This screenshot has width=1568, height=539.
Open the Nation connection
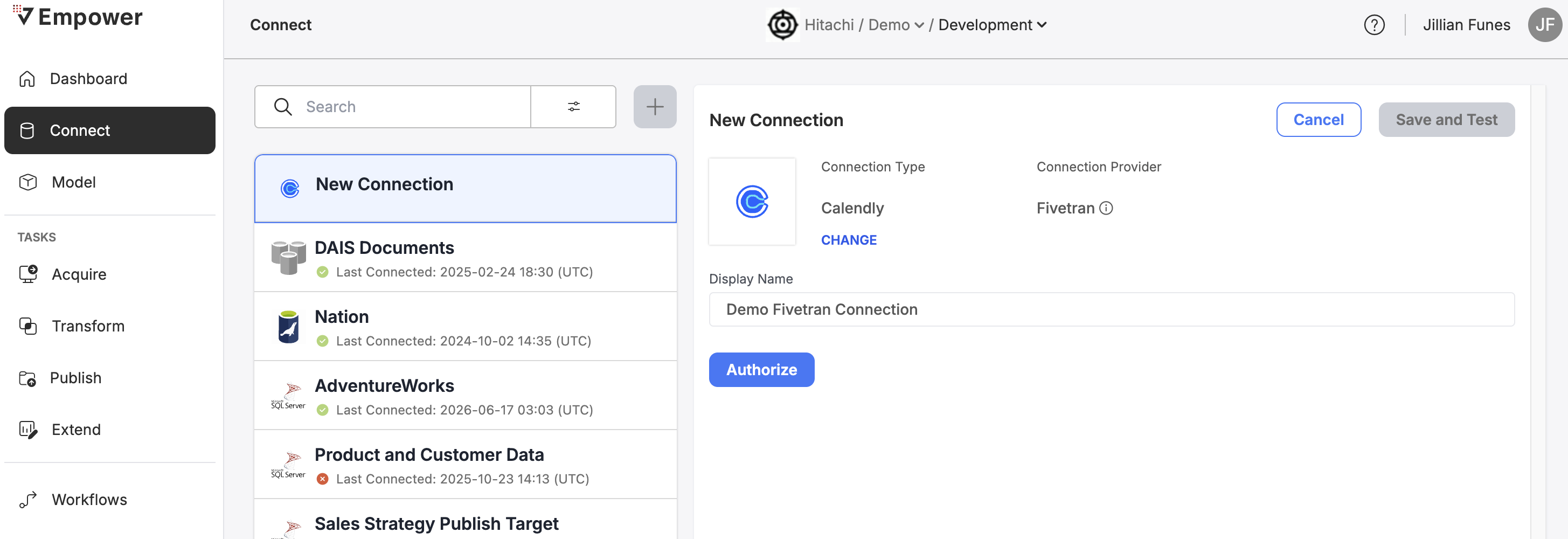pyautogui.click(x=466, y=327)
